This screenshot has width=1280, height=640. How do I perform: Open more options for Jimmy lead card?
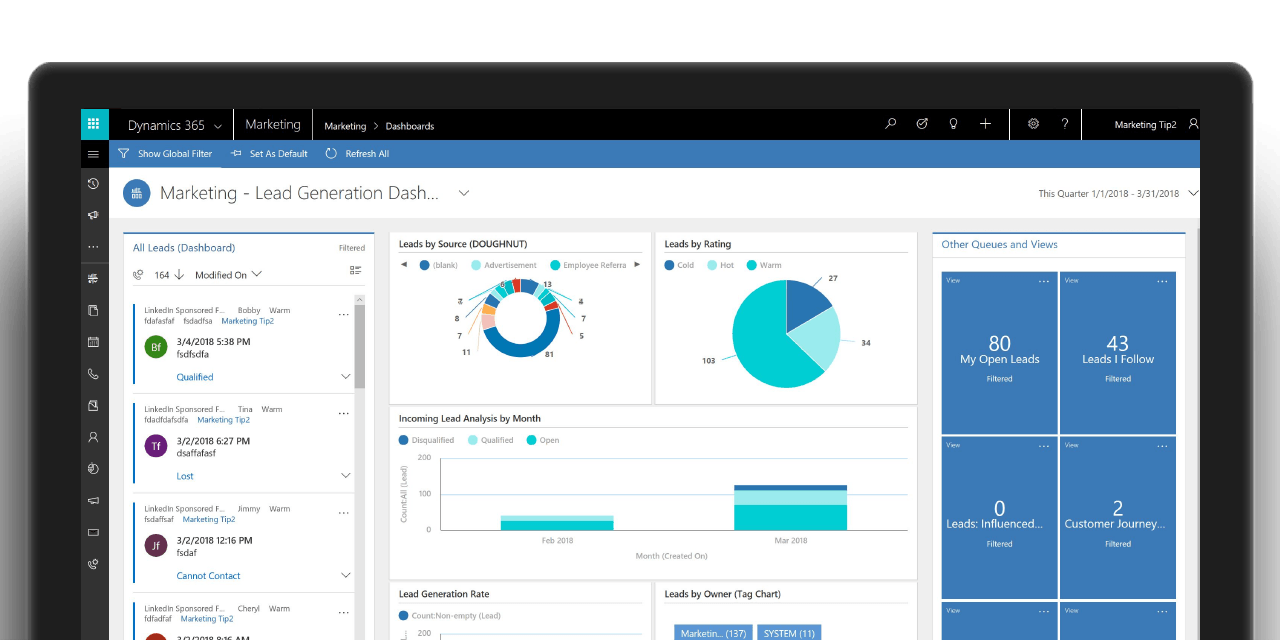click(x=344, y=512)
